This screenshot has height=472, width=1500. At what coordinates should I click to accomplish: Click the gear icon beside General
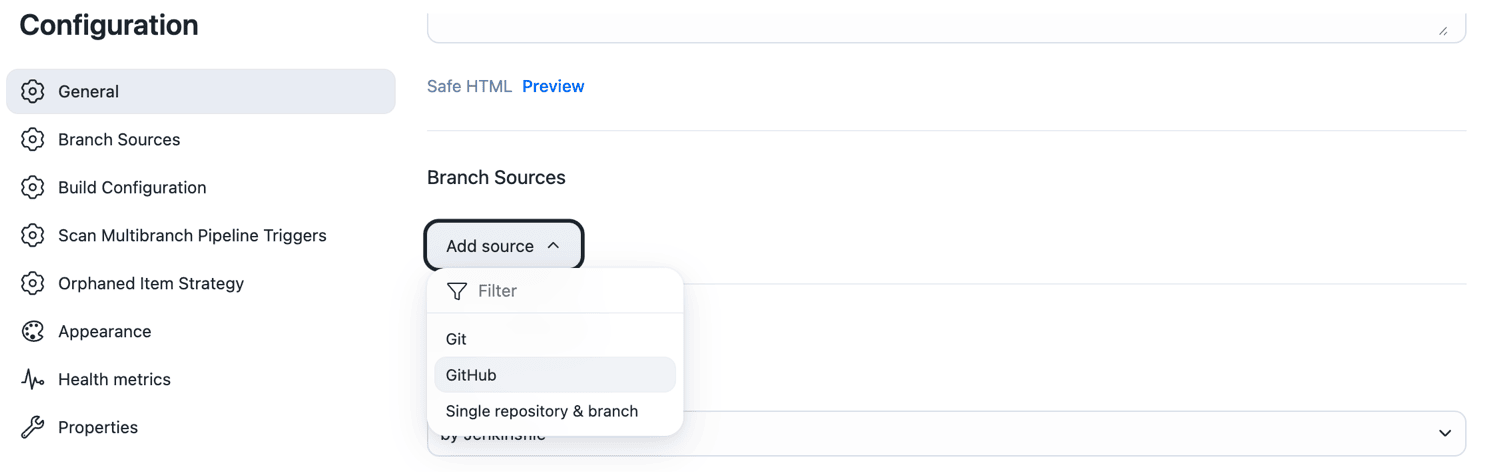[x=33, y=91]
